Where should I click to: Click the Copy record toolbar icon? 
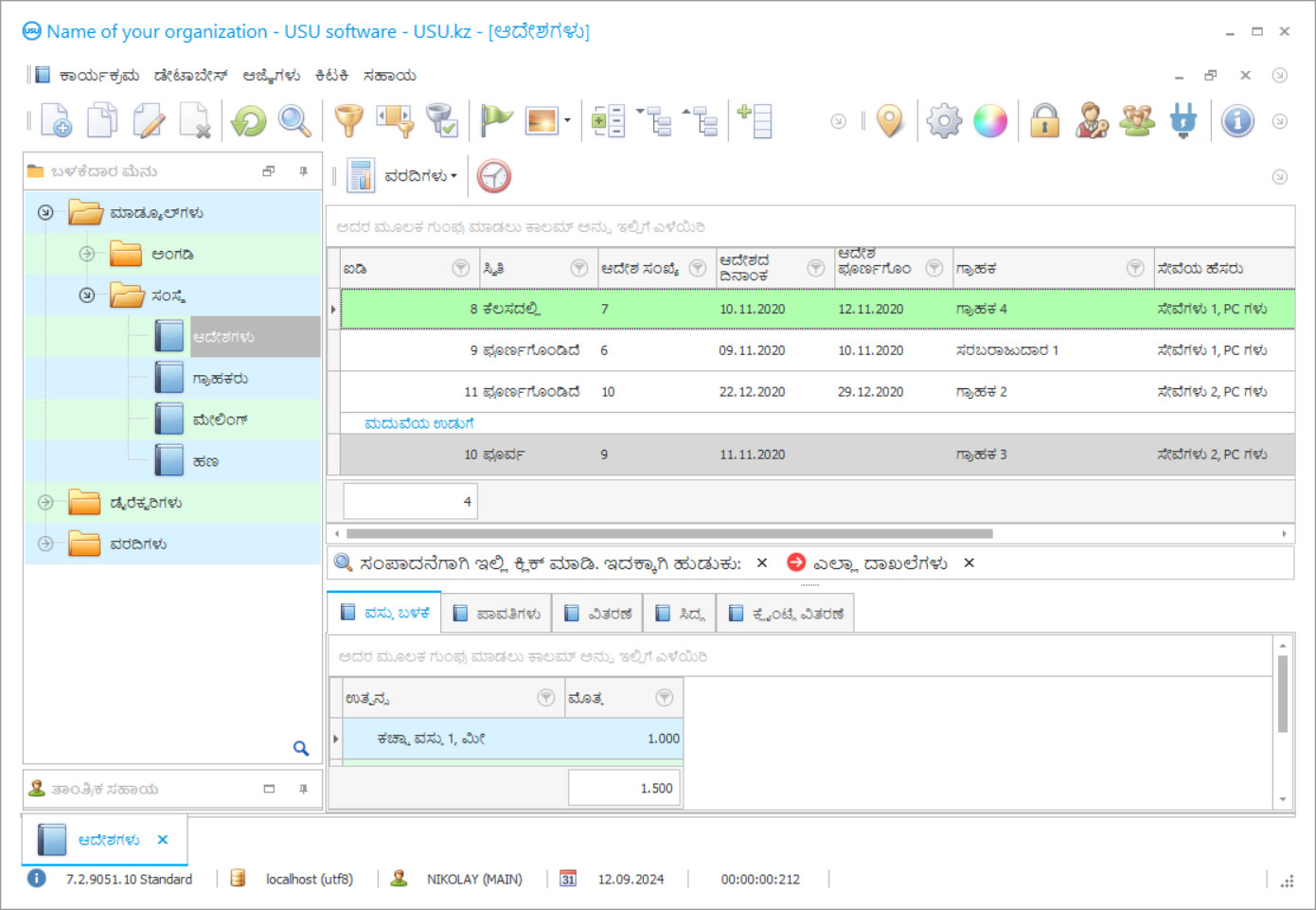102,121
